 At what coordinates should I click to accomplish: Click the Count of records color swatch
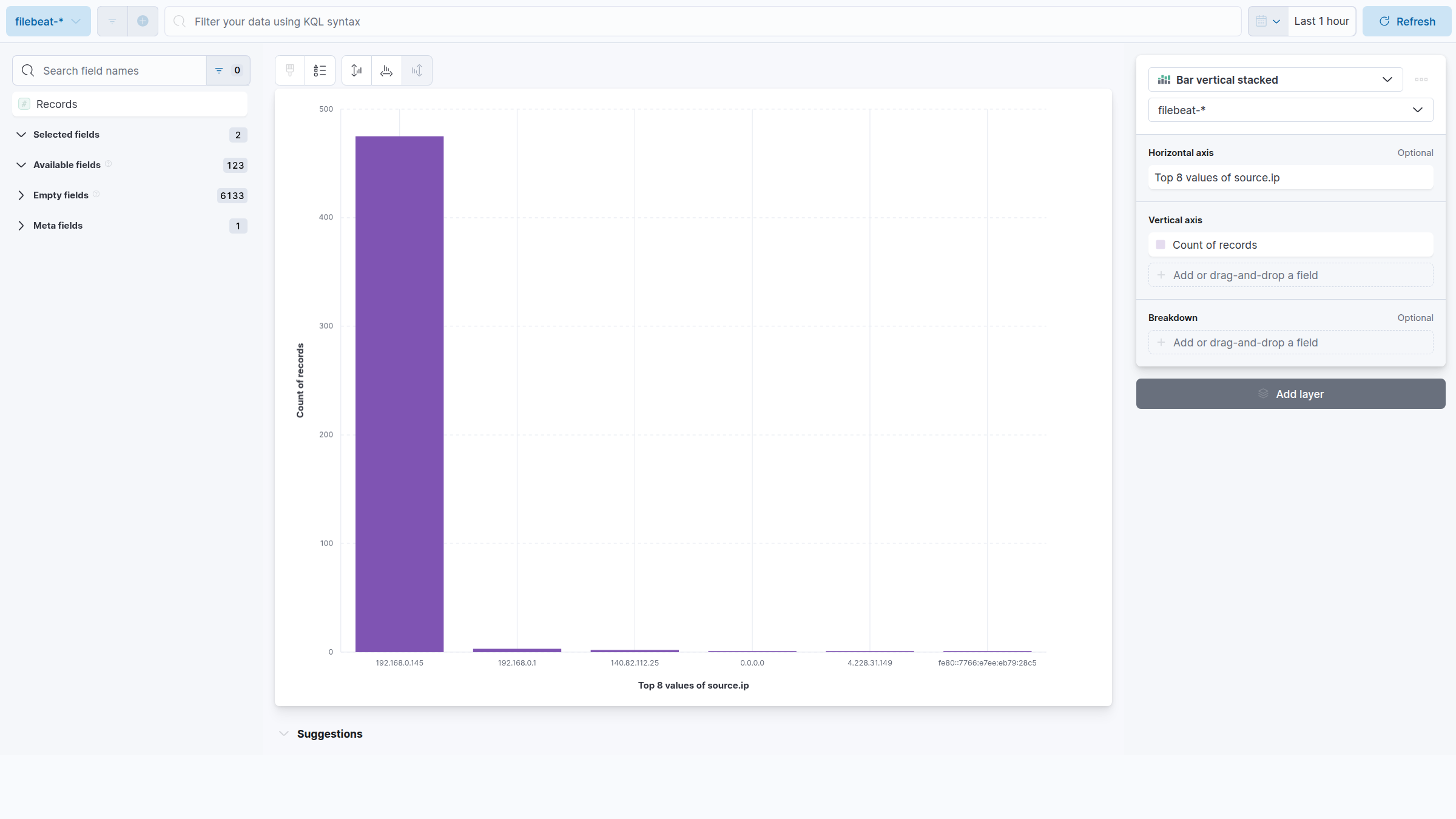coord(1161,244)
